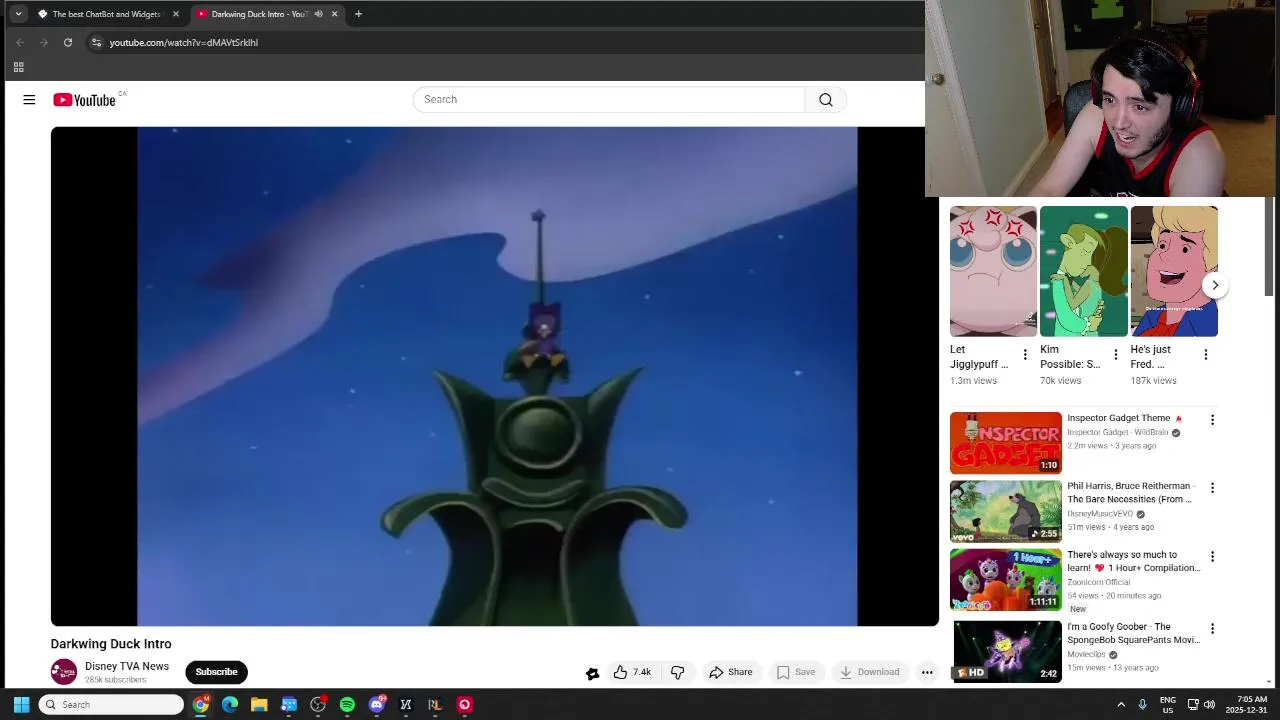Open the DisneyMusicVEVO channel link
The image size is (1280, 720).
[x=1100, y=514]
